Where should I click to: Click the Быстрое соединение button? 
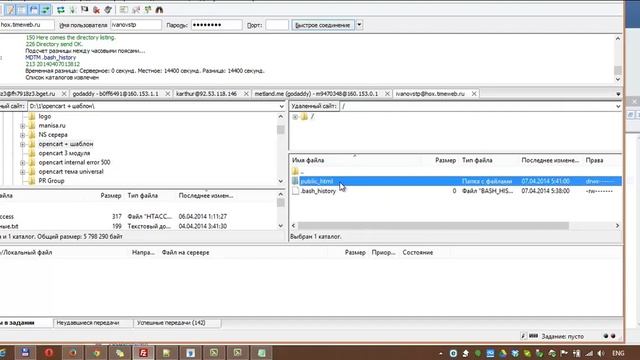[323, 25]
